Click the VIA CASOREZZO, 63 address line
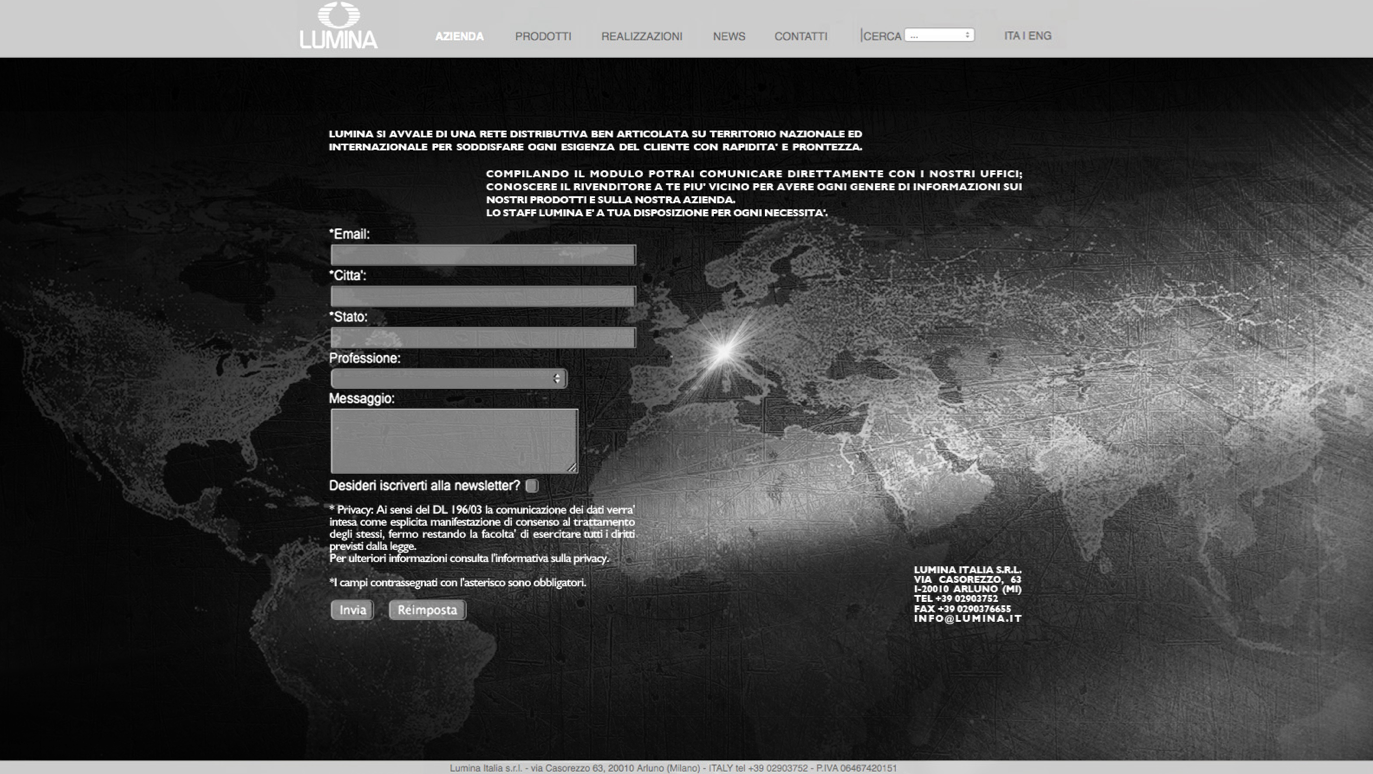This screenshot has height=774, width=1373. (x=968, y=579)
